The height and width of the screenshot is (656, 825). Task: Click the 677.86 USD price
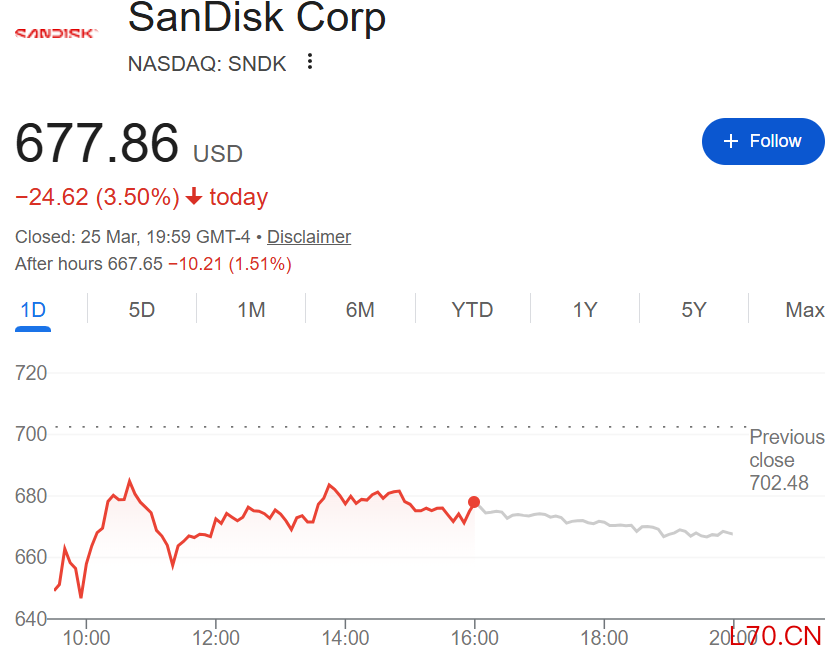point(128,143)
